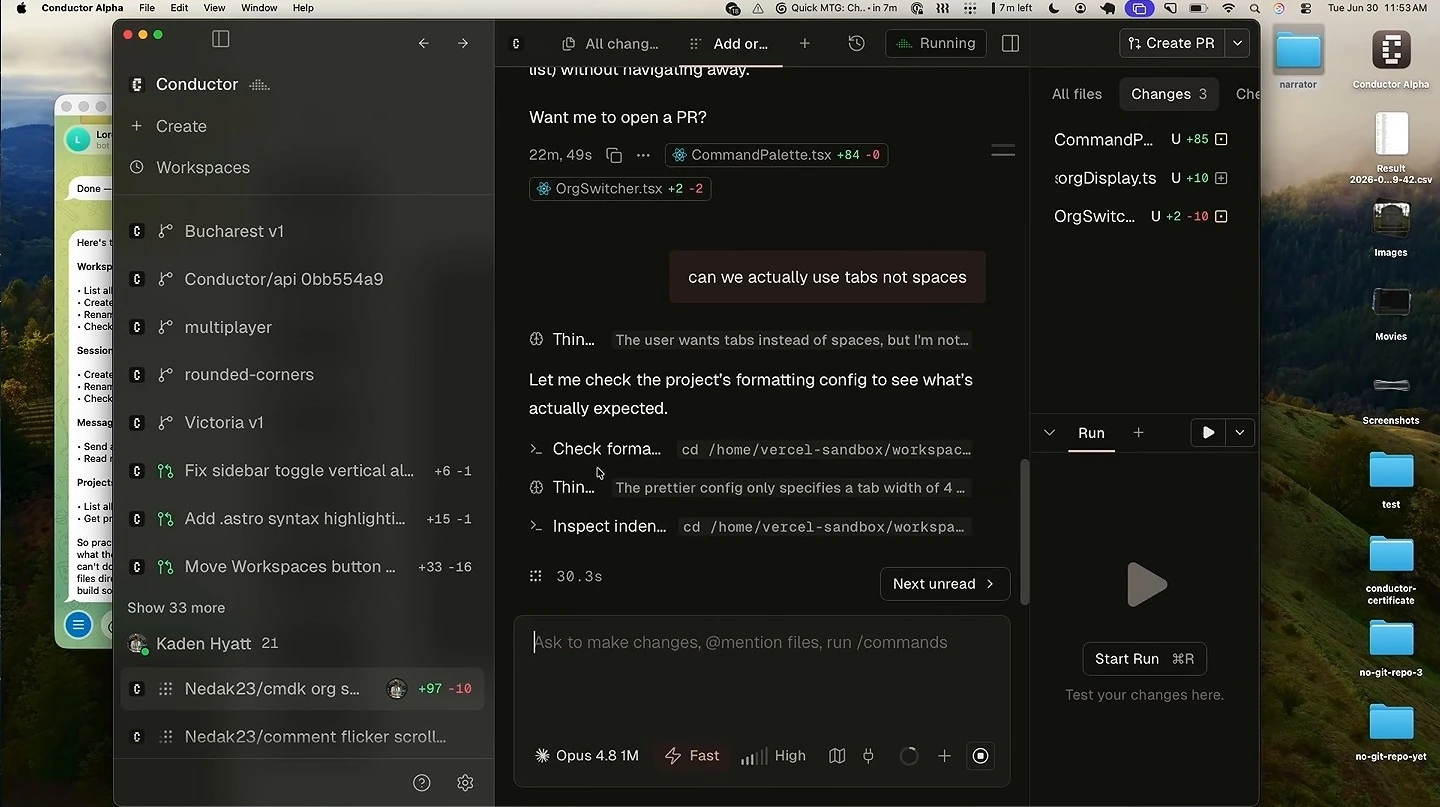The image size is (1440, 807).
Task: Stop the running agent
Action: pyautogui.click(x=980, y=756)
